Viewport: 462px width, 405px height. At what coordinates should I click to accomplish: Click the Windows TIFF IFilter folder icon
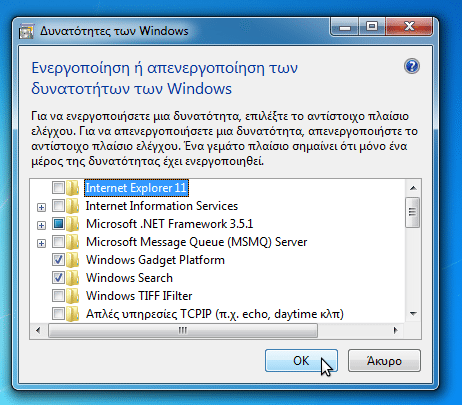coord(72,296)
